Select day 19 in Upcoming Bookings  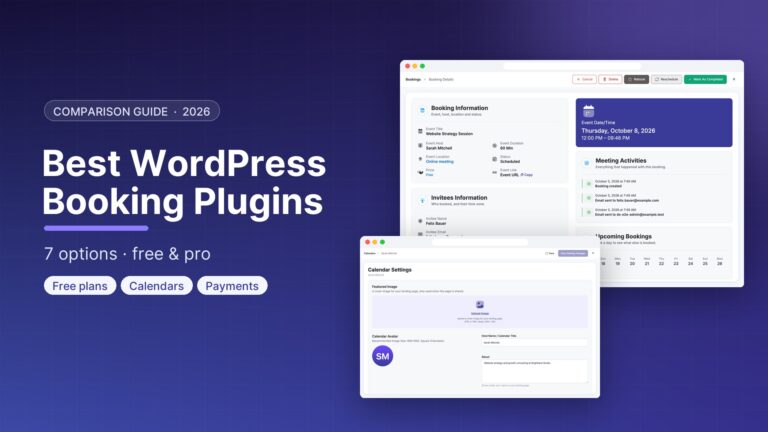coord(618,262)
